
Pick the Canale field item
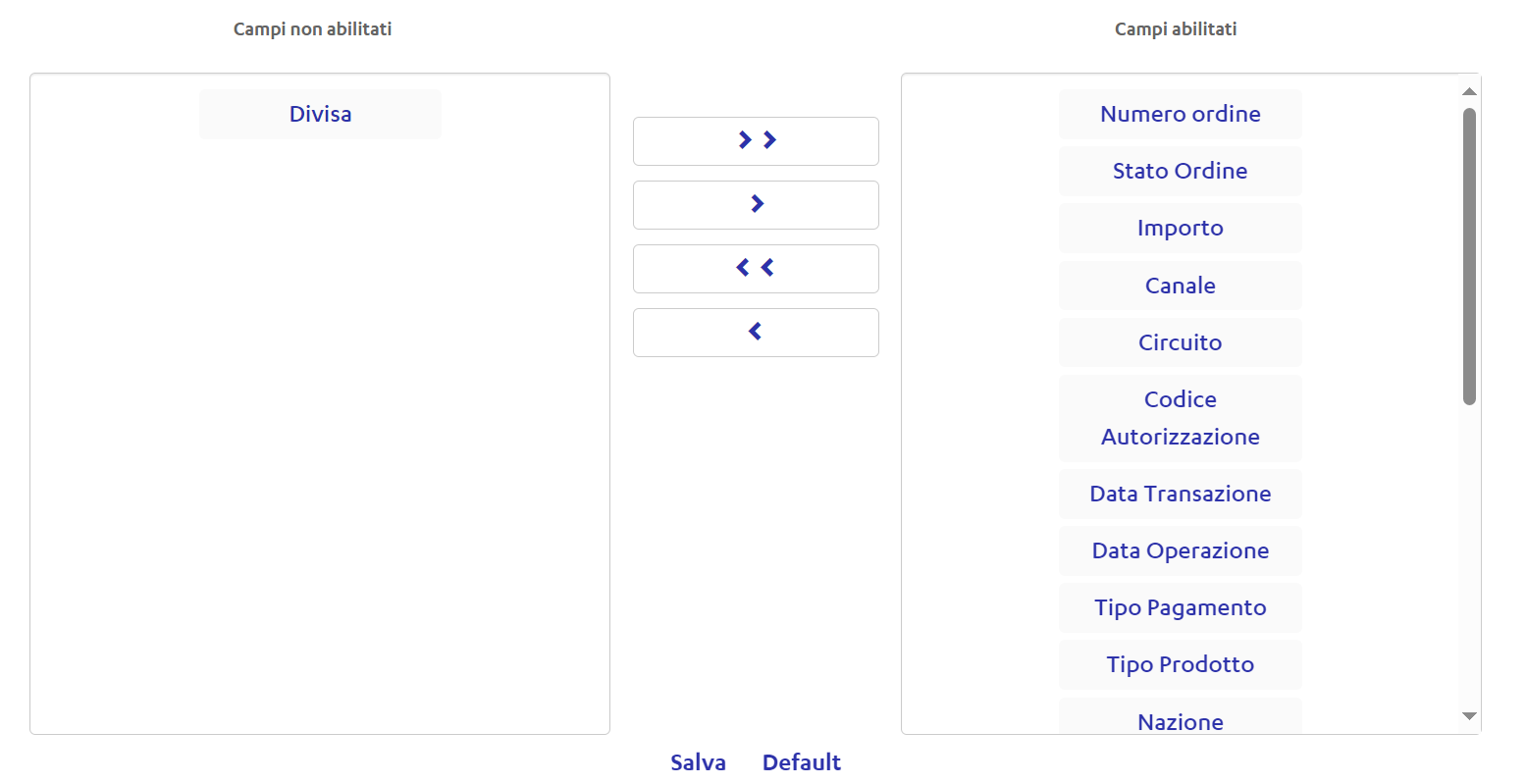1180,286
